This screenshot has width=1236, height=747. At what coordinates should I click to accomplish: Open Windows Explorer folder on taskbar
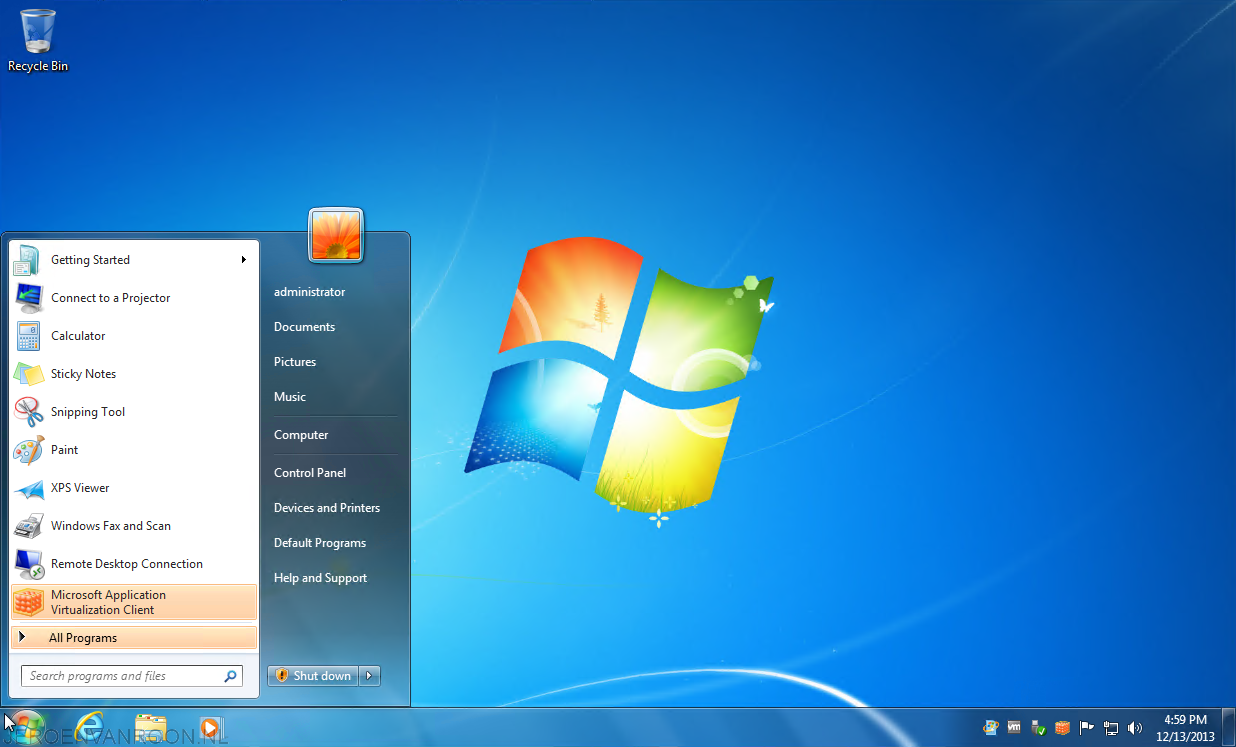tap(151, 728)
